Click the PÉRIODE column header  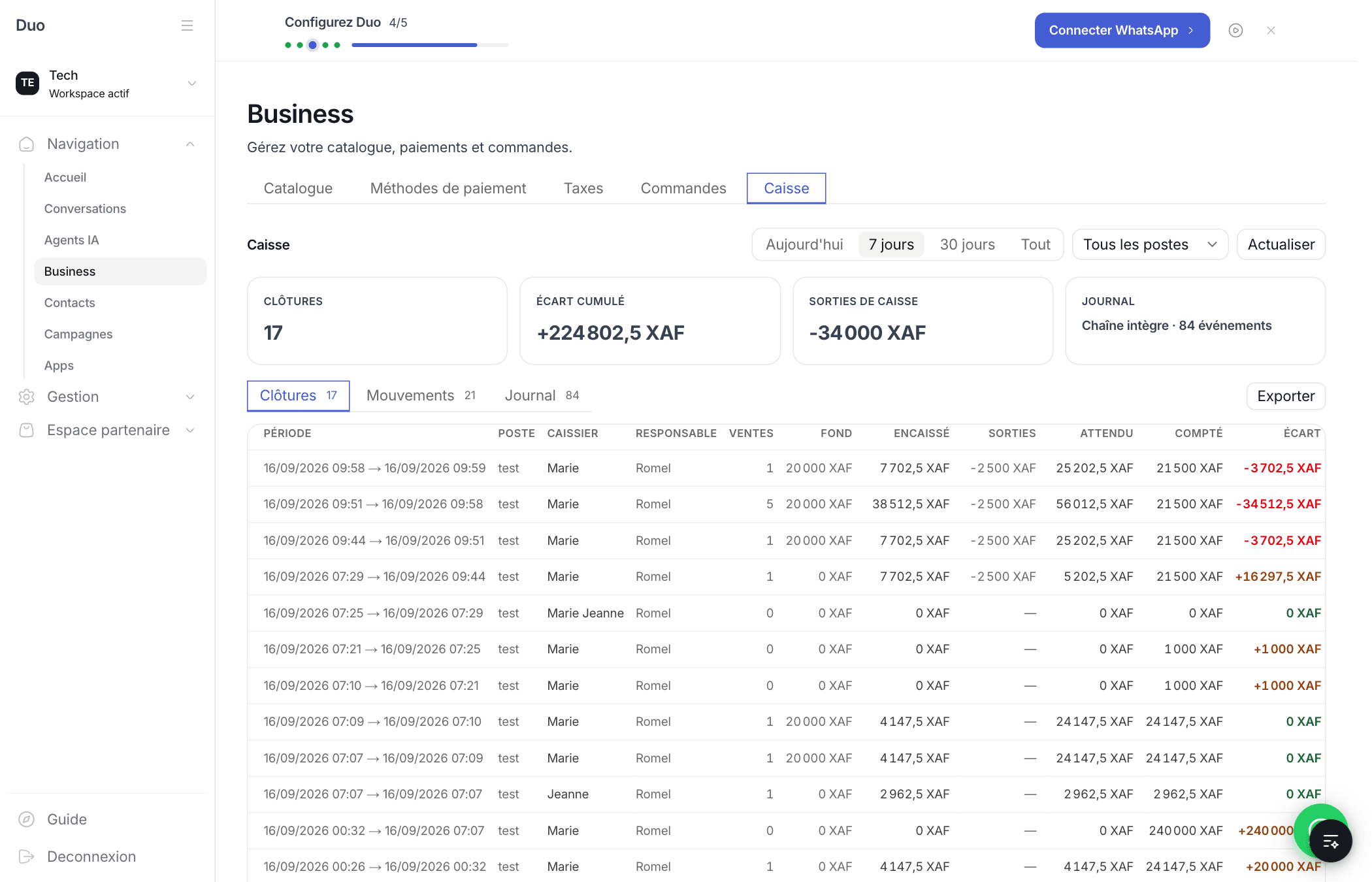tap(287, 433)
